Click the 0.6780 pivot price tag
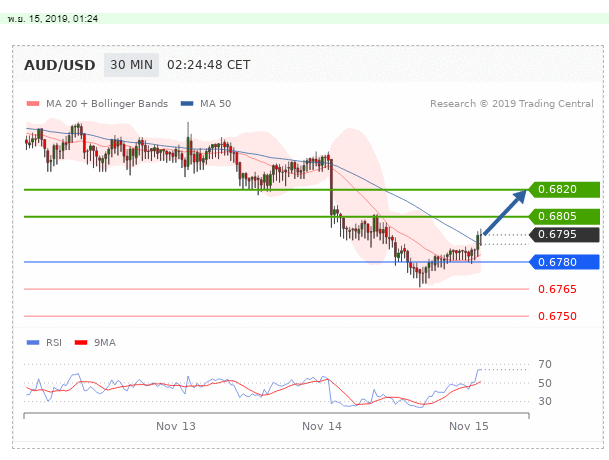Viewport: 609px width, 460px height. 564,262
